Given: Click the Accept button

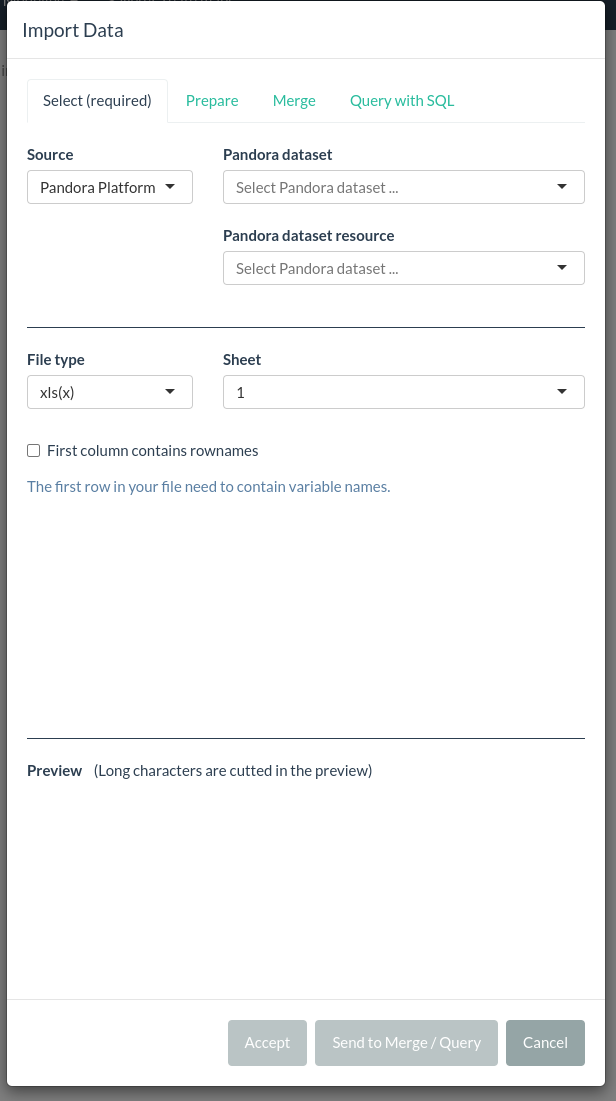Looking at the screenshot, I should pos(267,1042).
